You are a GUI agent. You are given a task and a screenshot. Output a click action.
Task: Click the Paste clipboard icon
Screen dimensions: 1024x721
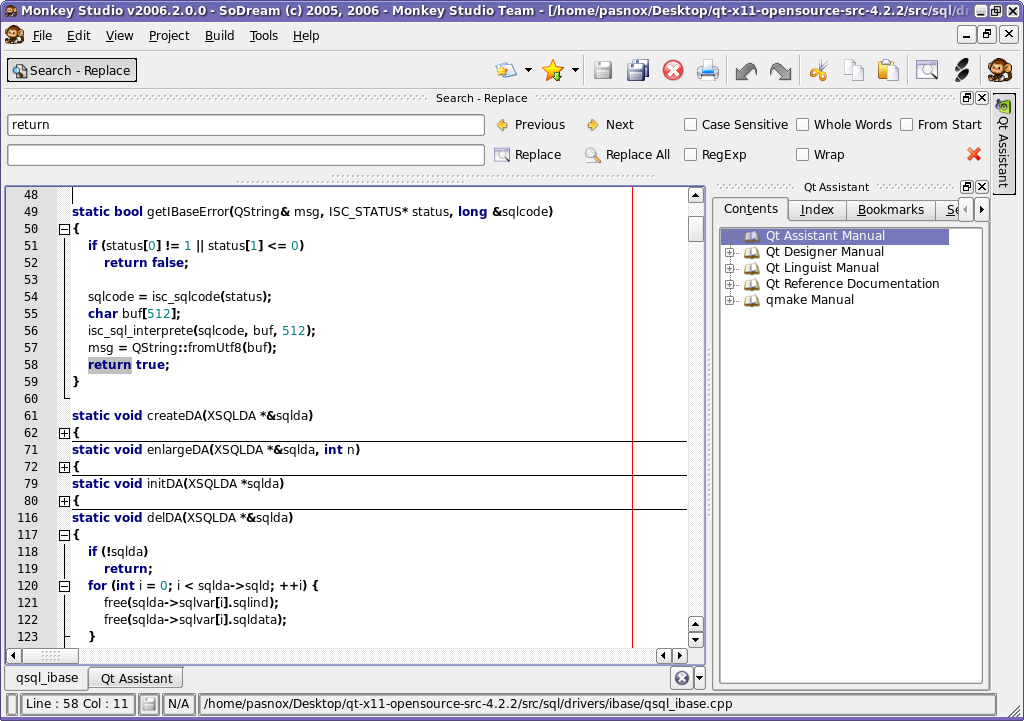point(888,70)
